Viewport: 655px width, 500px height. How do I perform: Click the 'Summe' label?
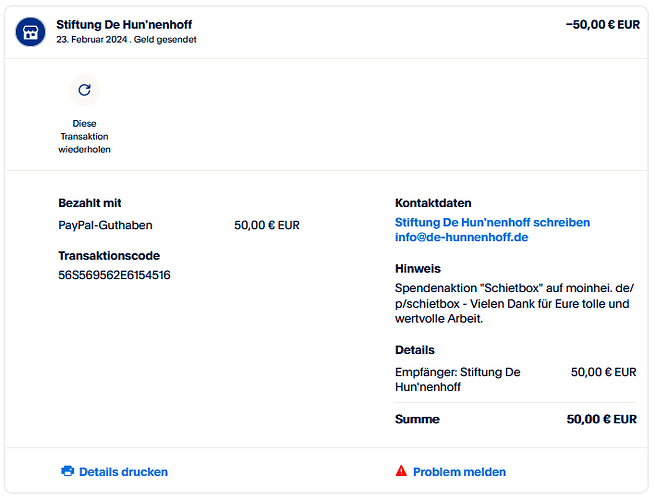pyautogui.click(x=417, y=419)
